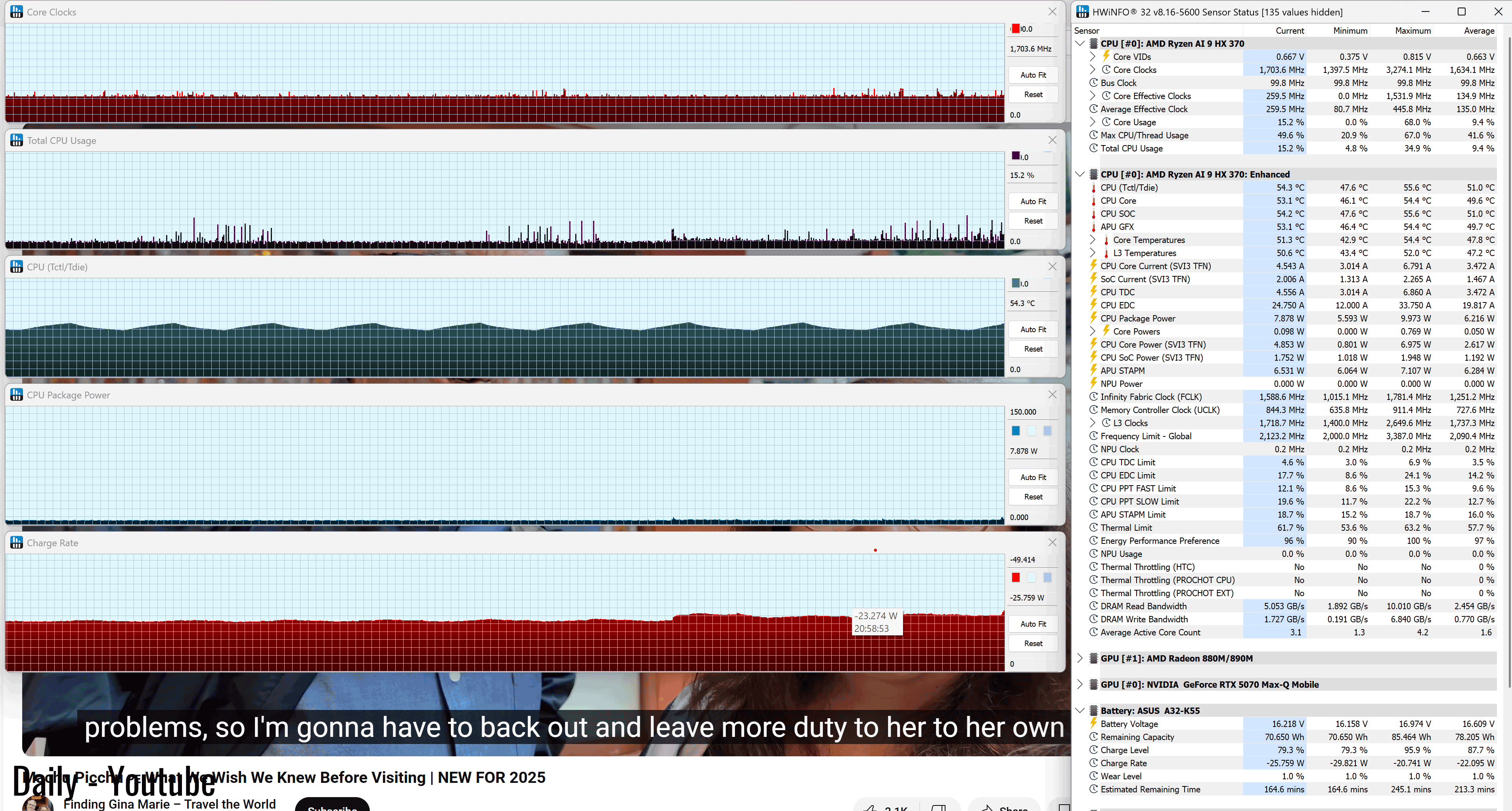The image size is (1512, 811).
Task: Select the CPU EDC sensor row
Action: point(1292,305)
